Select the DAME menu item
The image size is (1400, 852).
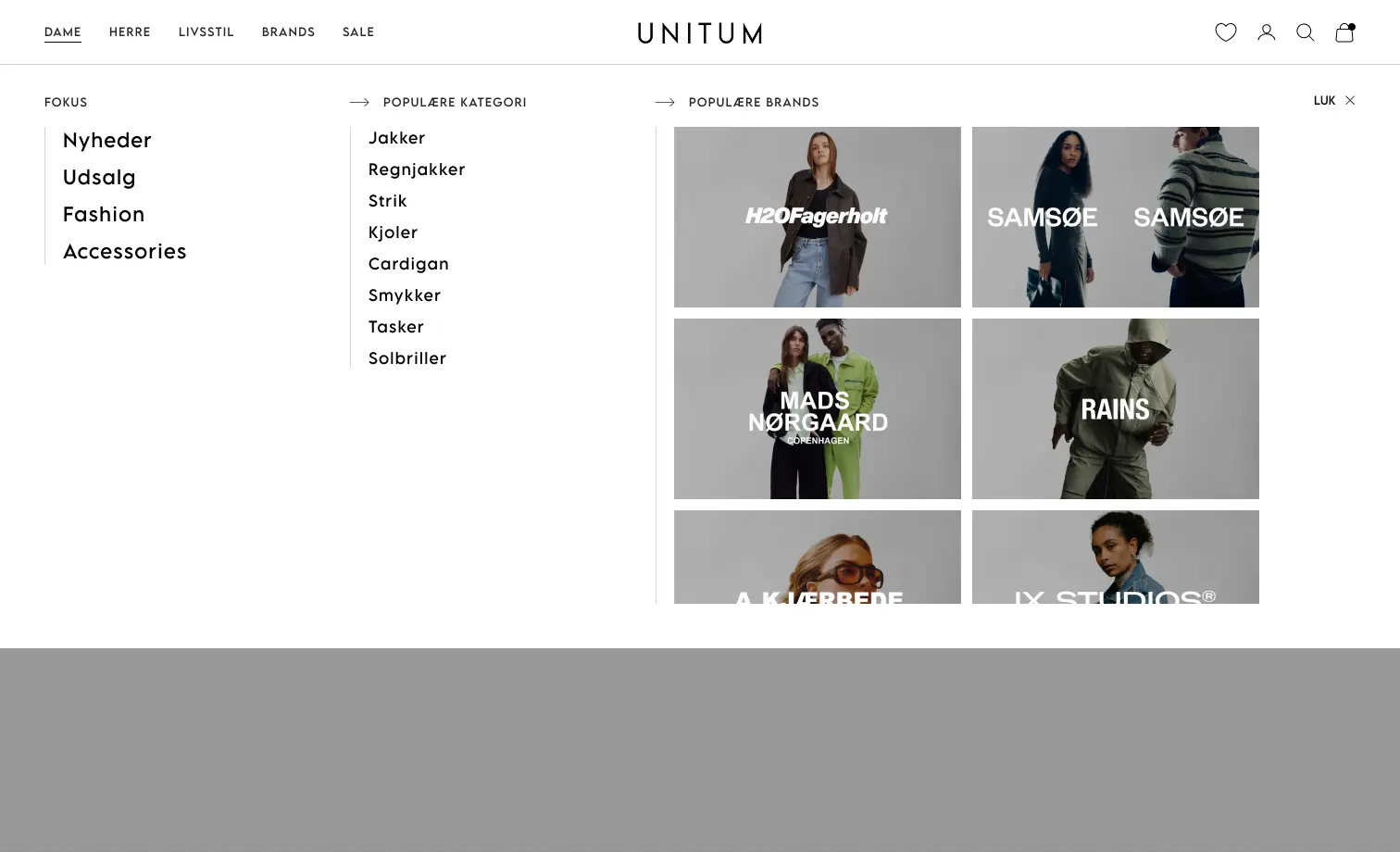click(x=63, y=32)
